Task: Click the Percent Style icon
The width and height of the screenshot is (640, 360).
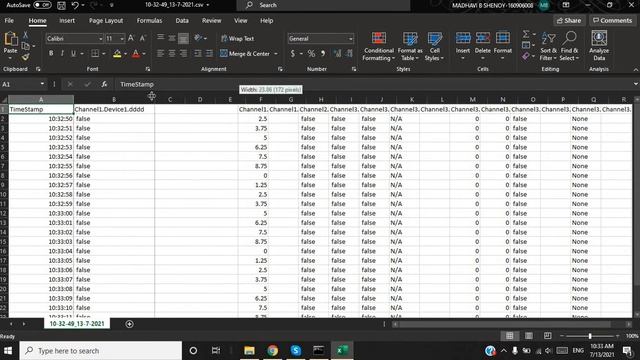Action: (x=311, y=53)
